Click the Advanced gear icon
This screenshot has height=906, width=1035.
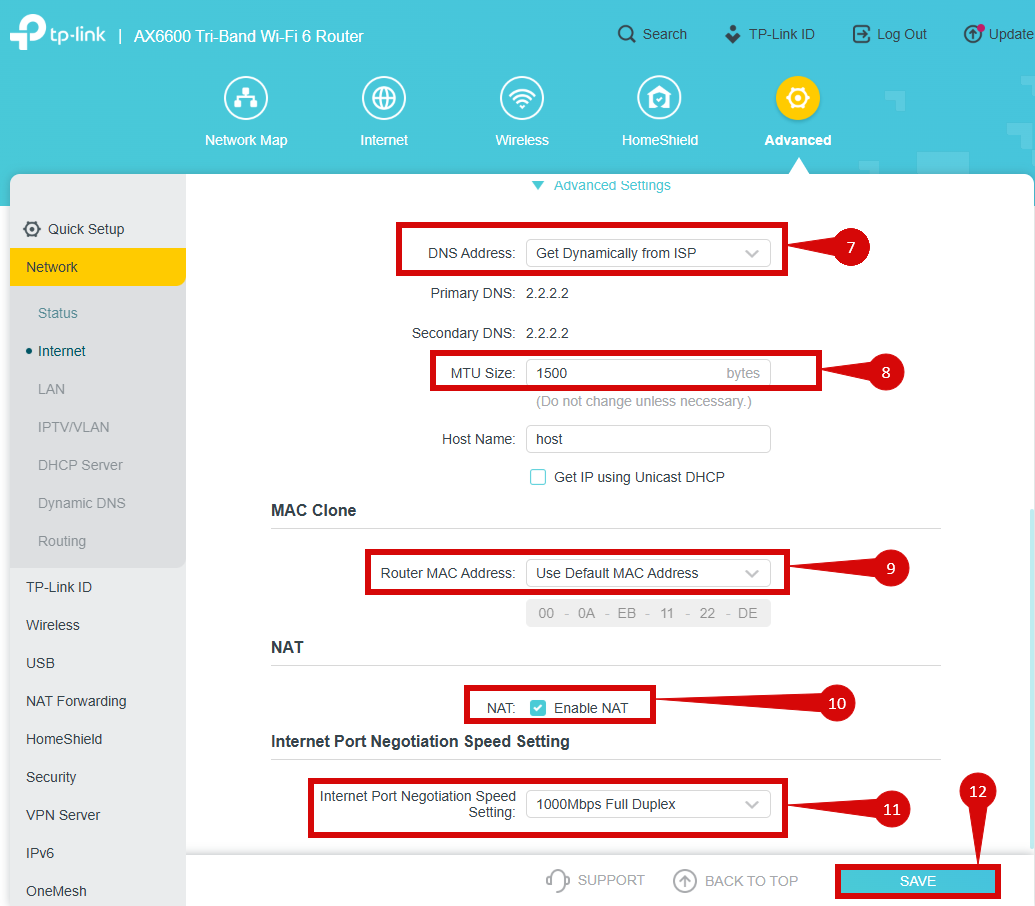click(x=797, y=98)
